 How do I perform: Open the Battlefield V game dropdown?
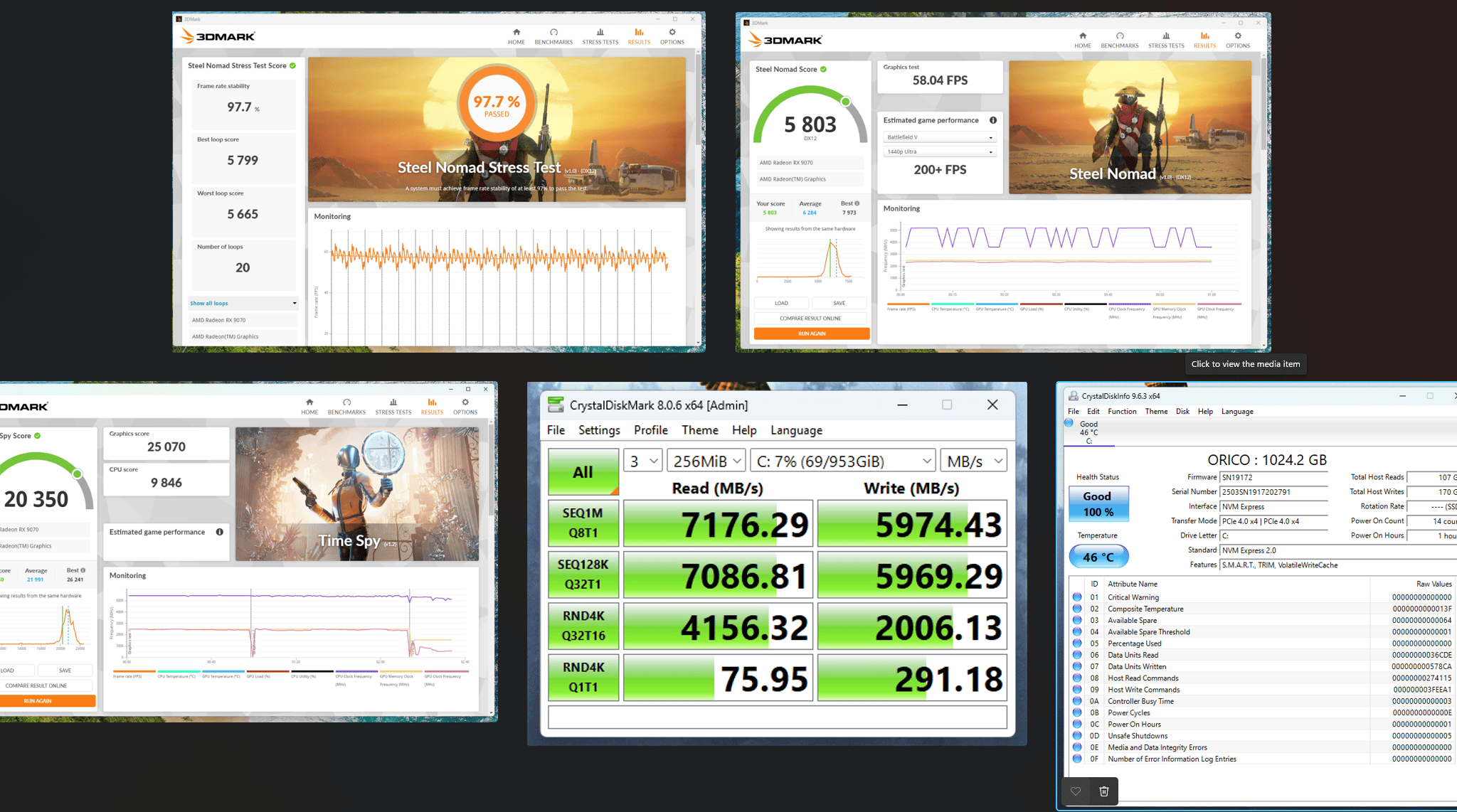940,137
